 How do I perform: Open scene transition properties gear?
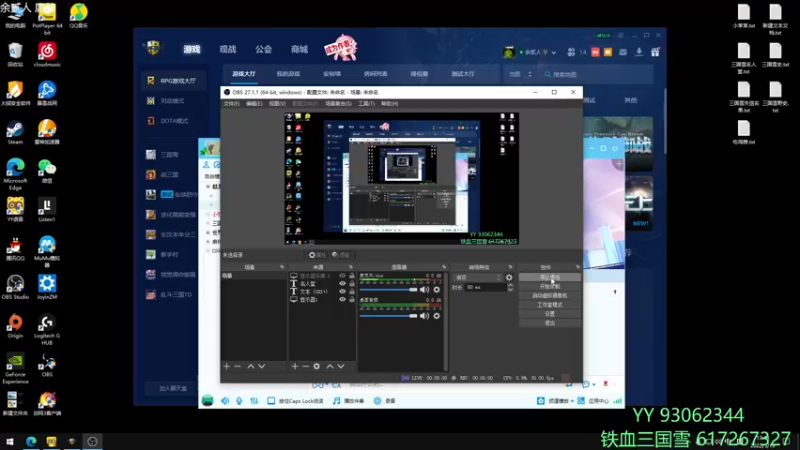click(x=509, y=278)
